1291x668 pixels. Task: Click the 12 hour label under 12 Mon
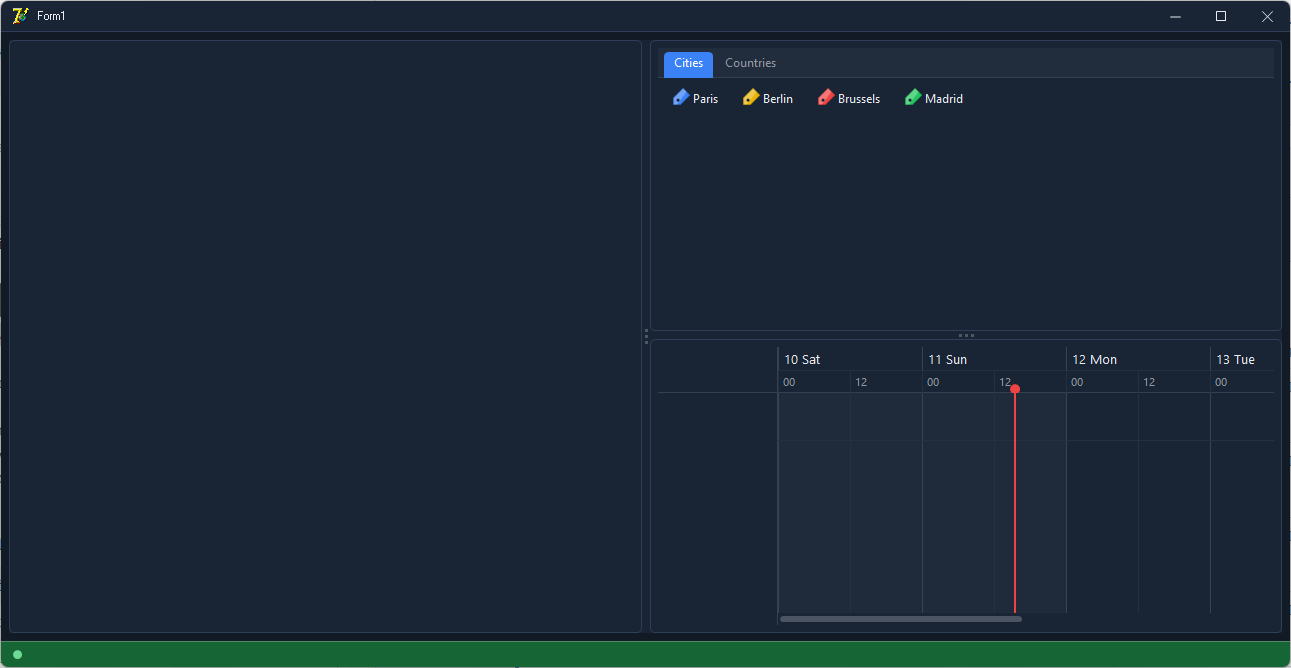[1149, 383]
